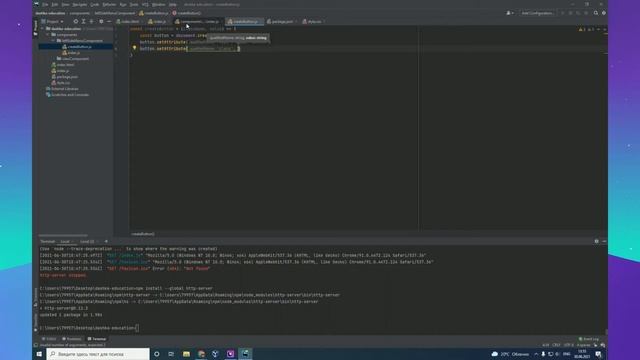This screenshot has width=640, height=360.
Task: Click the intention light bulb icon
Action: (x=134, y=48)
